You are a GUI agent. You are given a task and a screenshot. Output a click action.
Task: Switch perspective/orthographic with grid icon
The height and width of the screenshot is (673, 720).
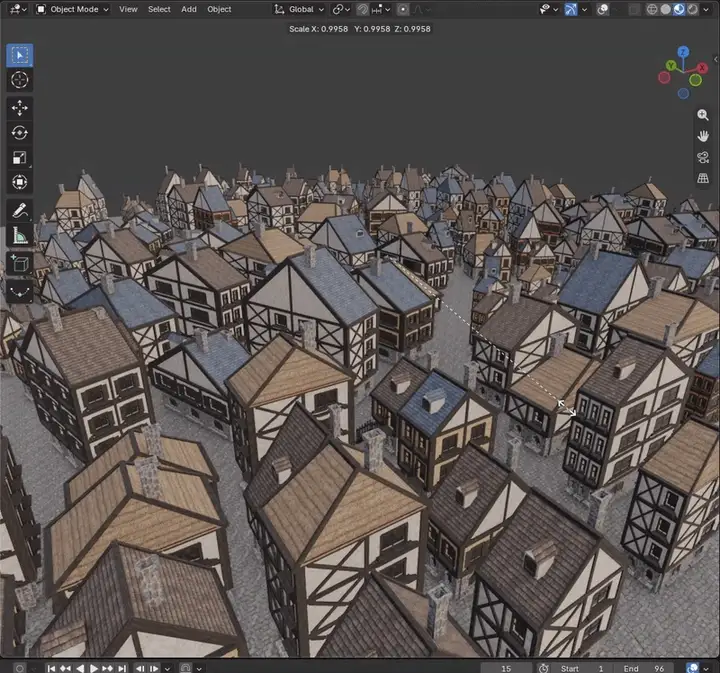coord(703,178)
